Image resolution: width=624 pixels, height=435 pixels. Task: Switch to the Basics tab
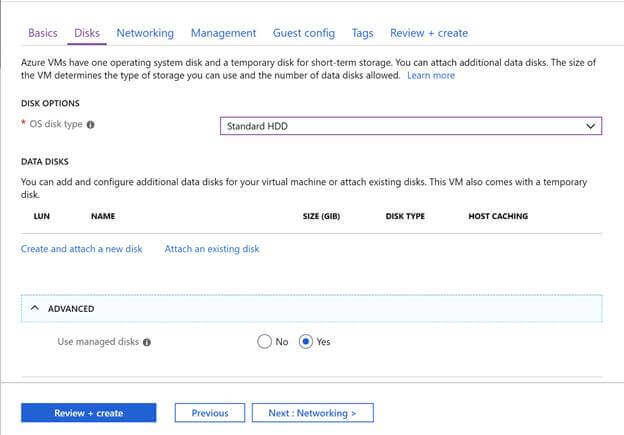[x=43, y=33]
